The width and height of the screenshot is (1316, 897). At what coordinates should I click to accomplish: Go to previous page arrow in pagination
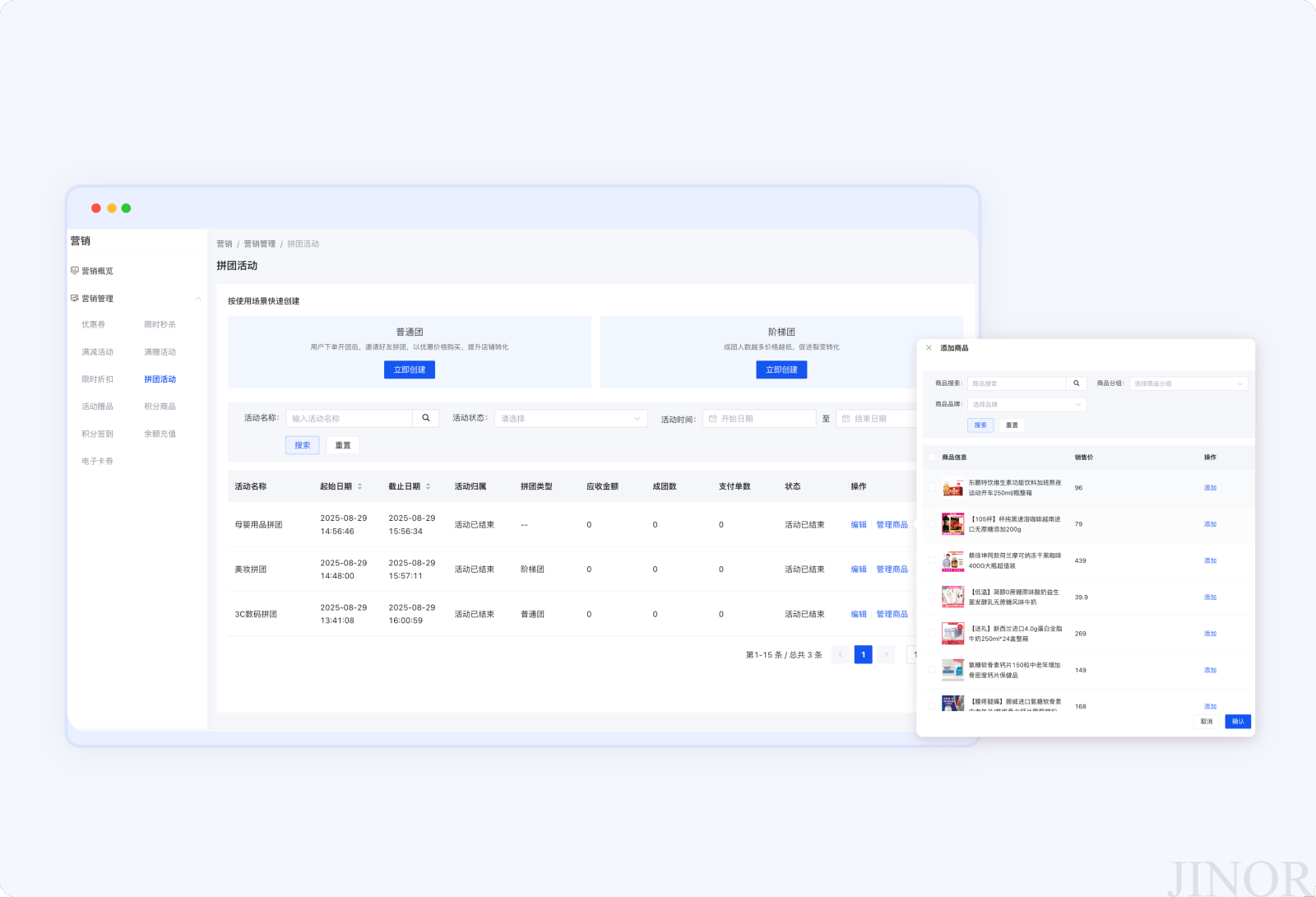(840, 655)
